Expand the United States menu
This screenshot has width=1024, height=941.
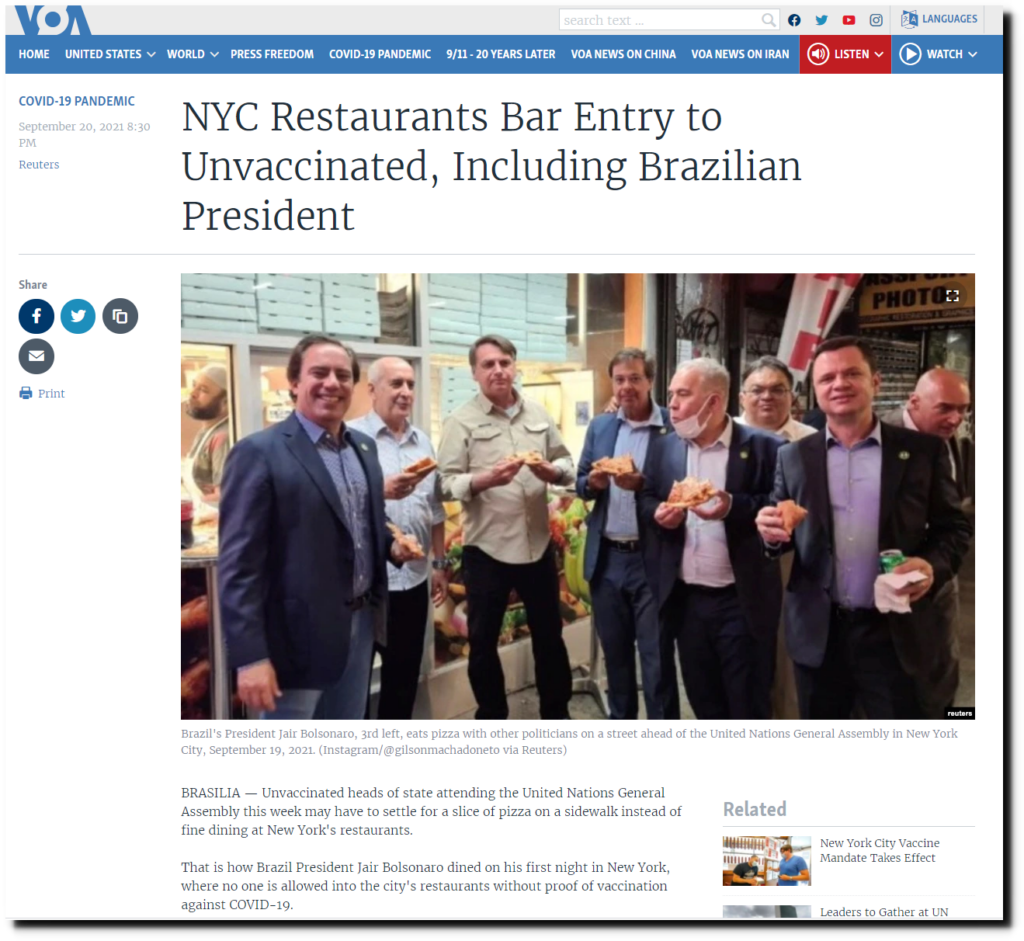110,54
